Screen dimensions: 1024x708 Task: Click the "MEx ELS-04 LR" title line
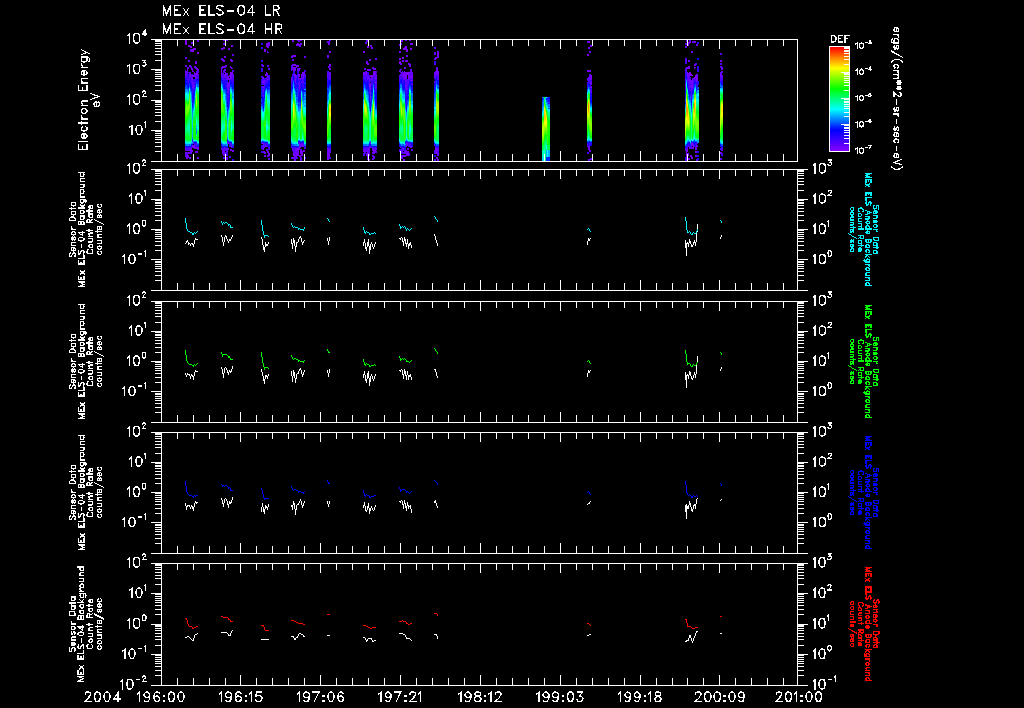[221, 11]
